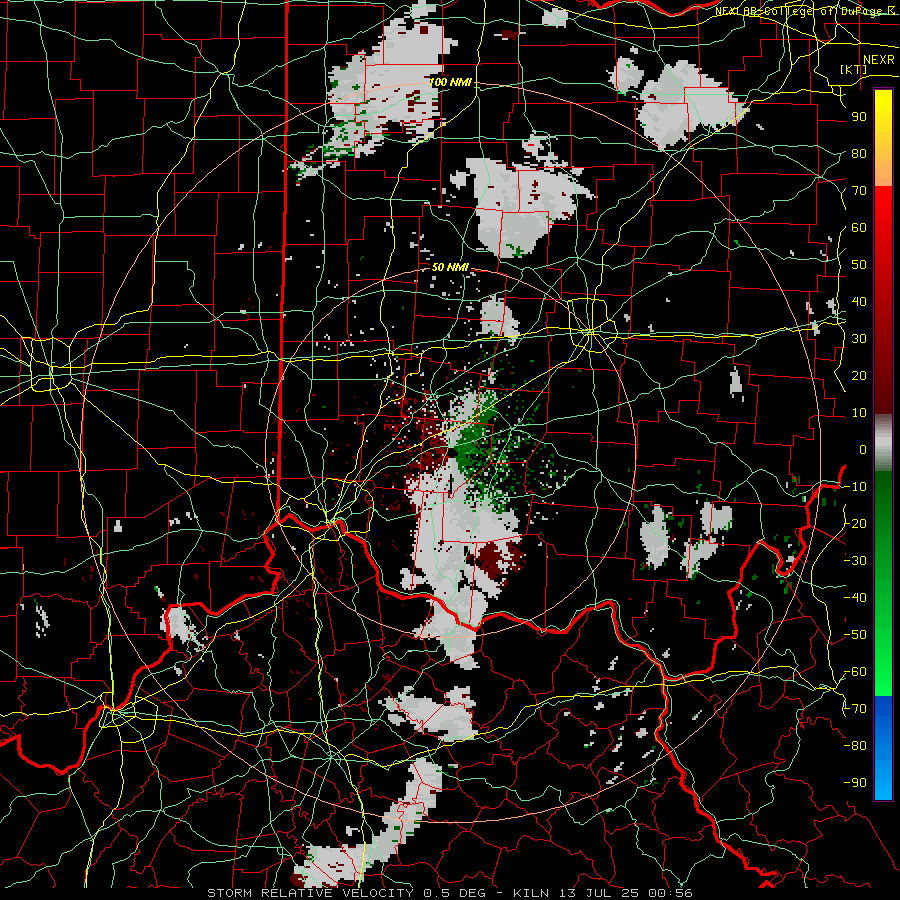900x900 pixels.
Task: Click the yellow highway loop at the far west city
Action: click(51, 366)
